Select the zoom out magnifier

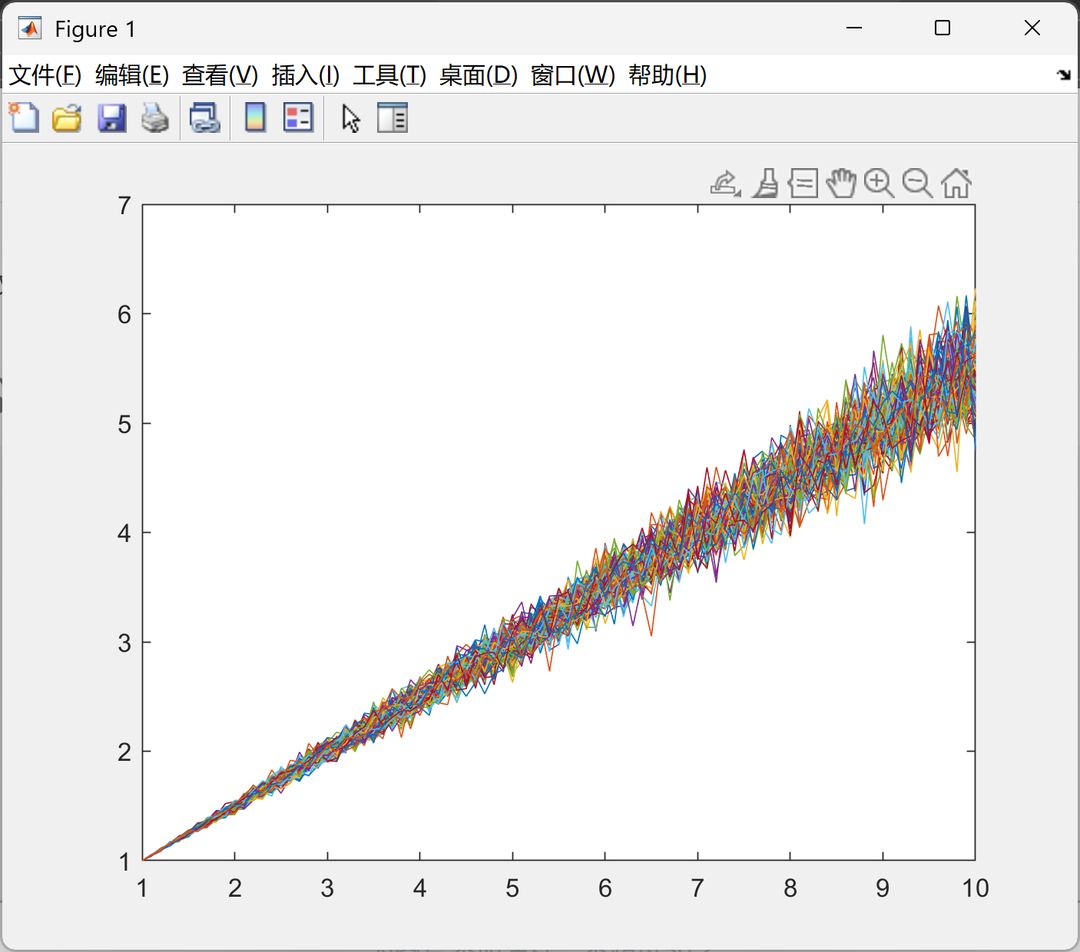(917, 184)
